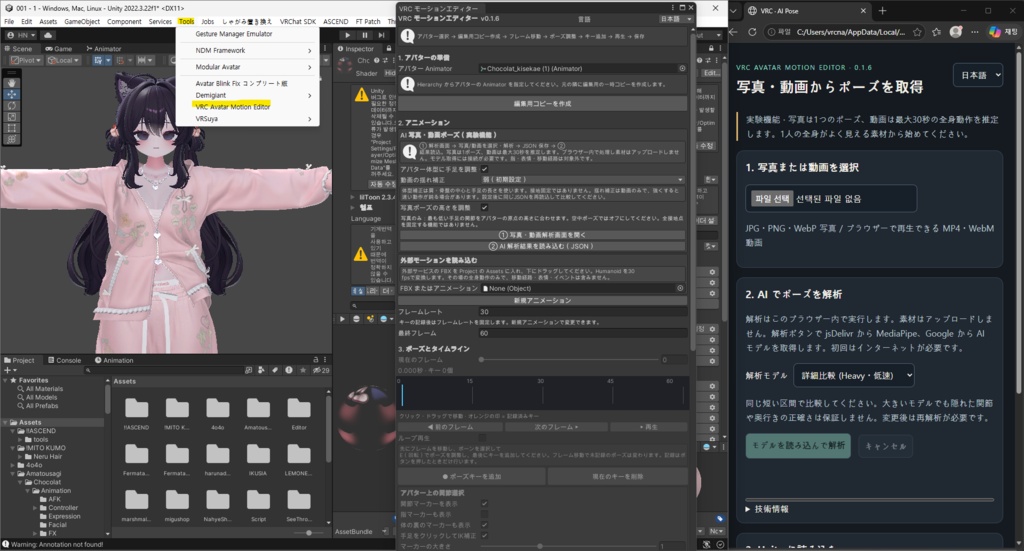Click モデルを読み込んで解析 button

click(x=798, y=445)
